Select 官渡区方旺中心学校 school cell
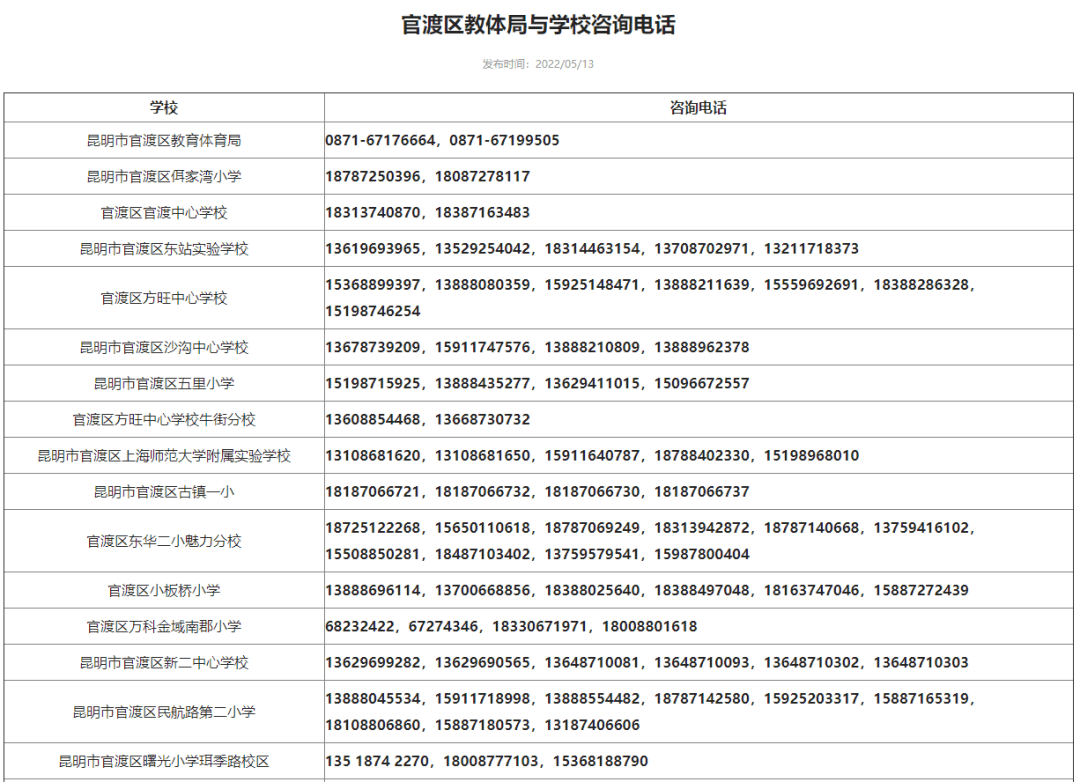The width and height of the screenshot is (1080, 782). tap(164, 298)
